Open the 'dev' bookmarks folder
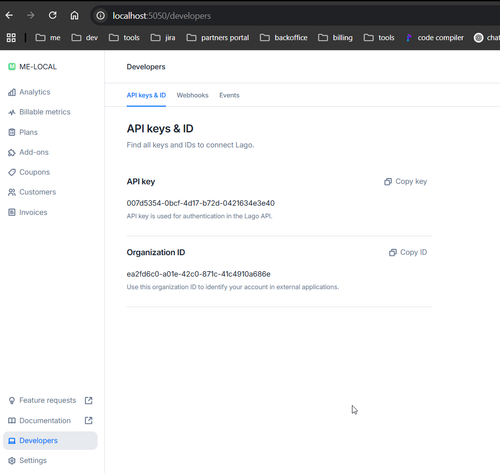The height and width of the screenshot is (473, 500). [85, 38]
